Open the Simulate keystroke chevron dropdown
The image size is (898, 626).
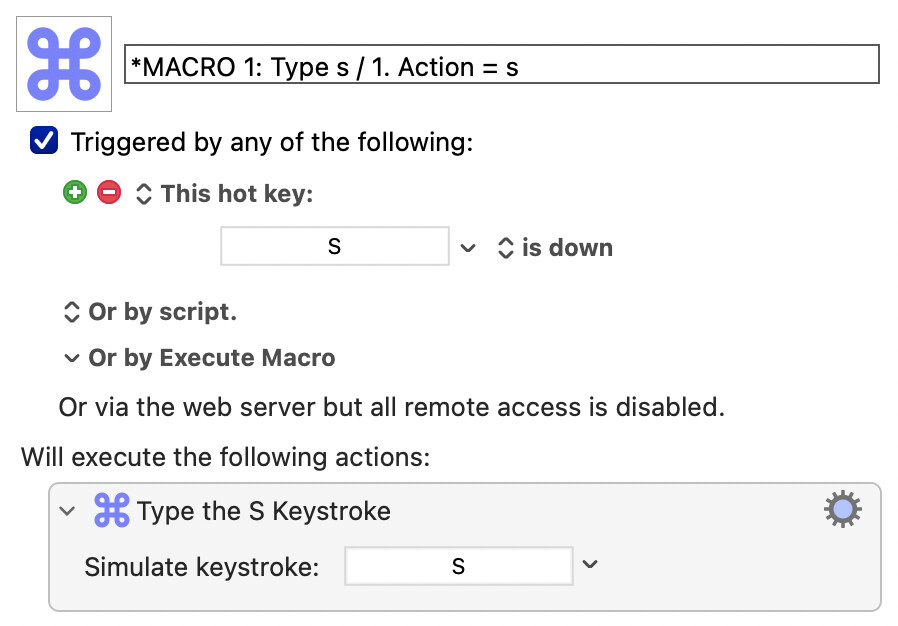[x=590, y=564]
